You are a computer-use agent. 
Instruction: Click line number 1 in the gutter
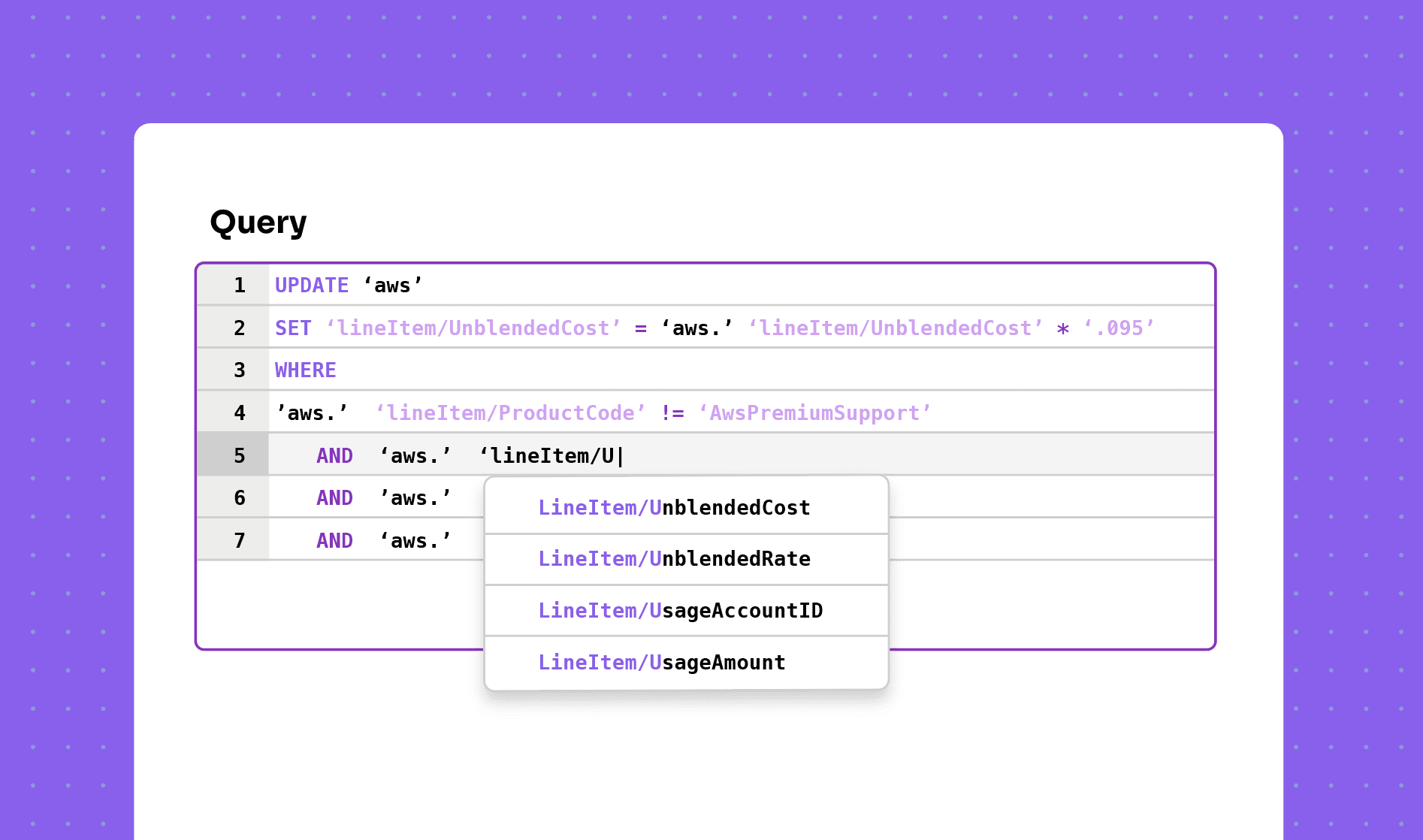pos(239,286)
